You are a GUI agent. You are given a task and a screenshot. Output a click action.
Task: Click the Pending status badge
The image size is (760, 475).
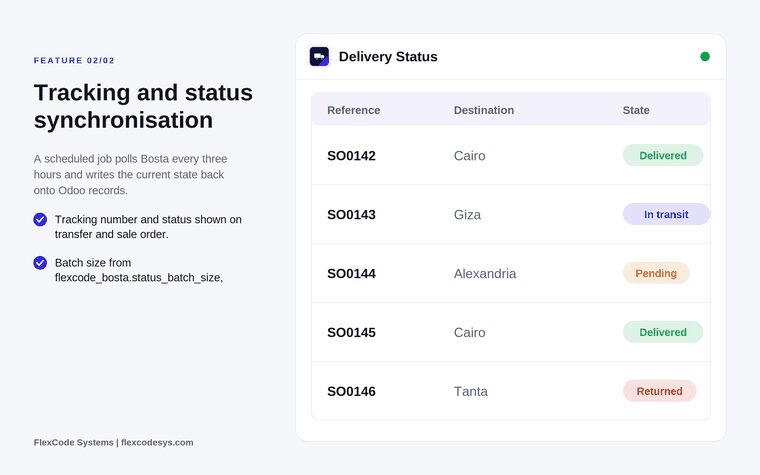click(656, 273)
